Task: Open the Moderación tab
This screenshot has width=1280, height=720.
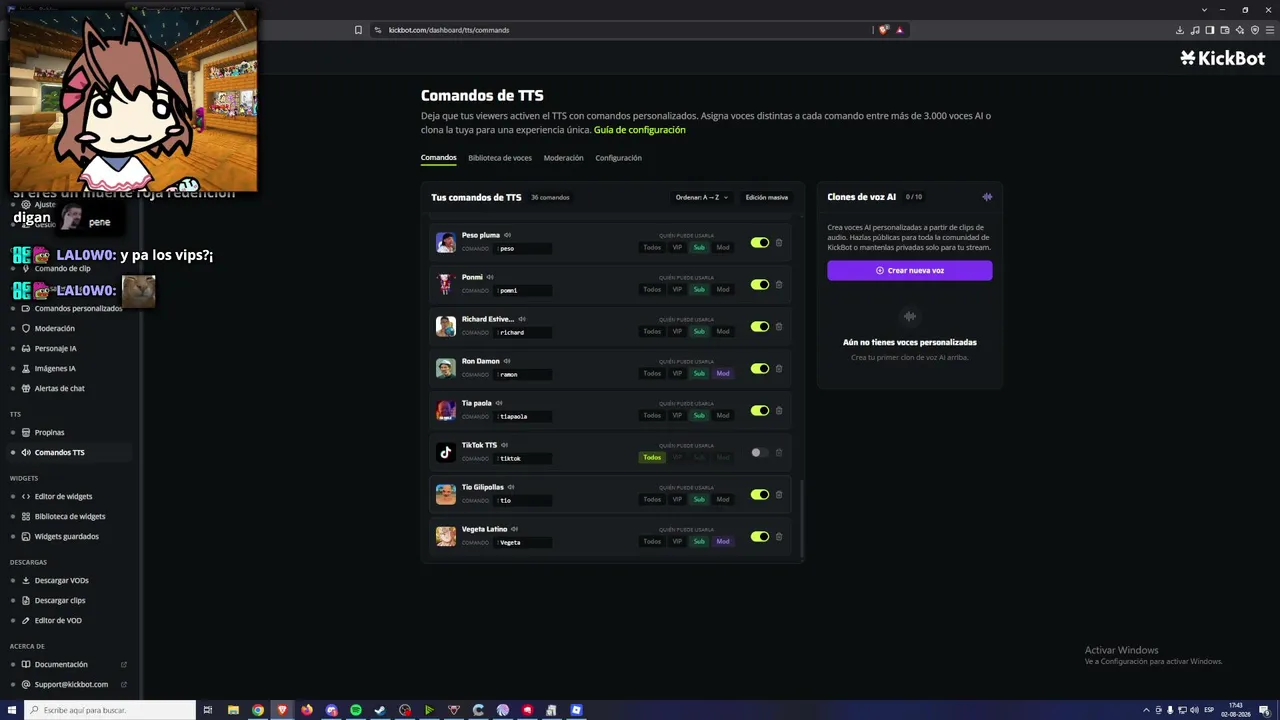Action: click(x=564, y=158)
